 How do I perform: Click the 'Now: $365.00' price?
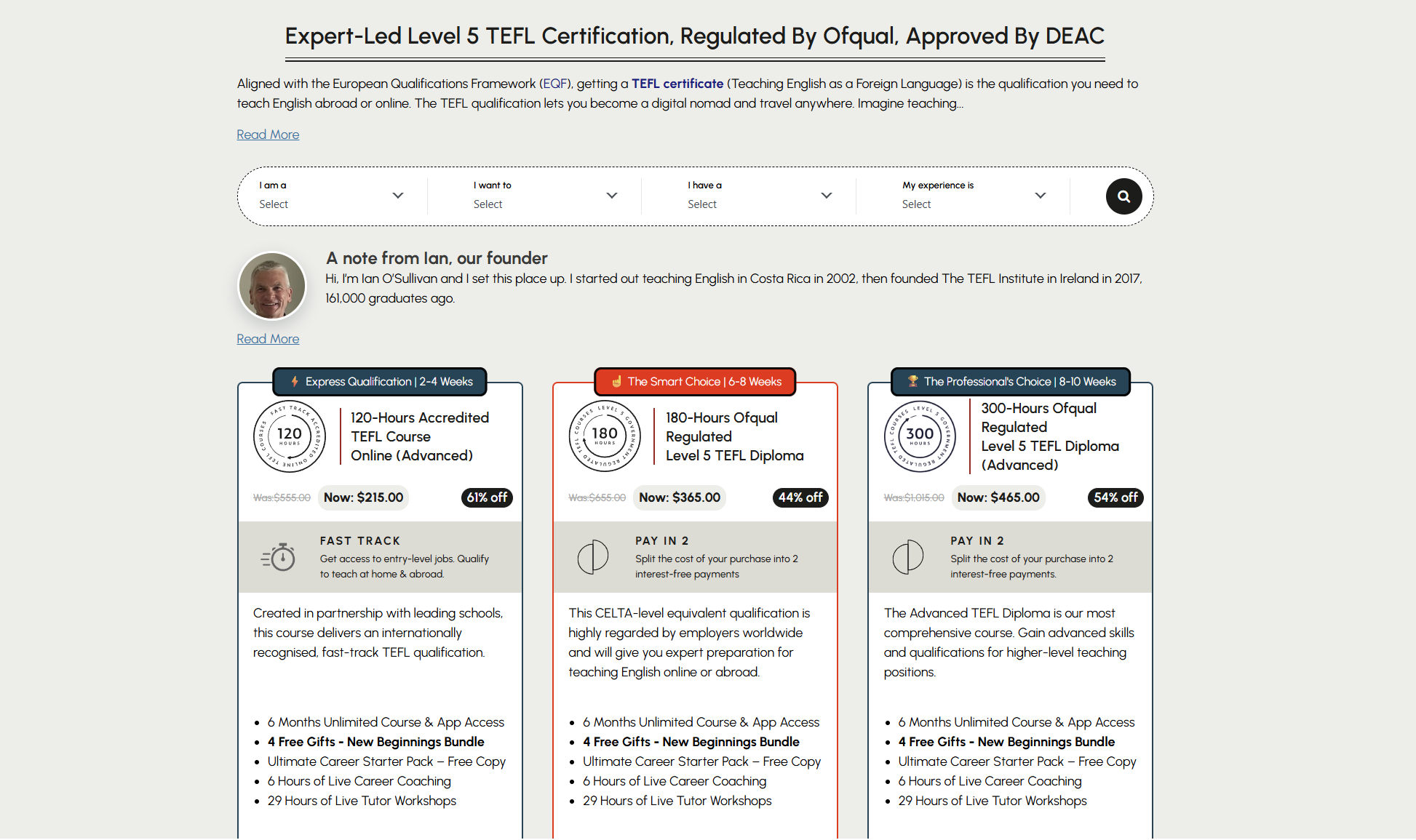(x=680, y=497)
